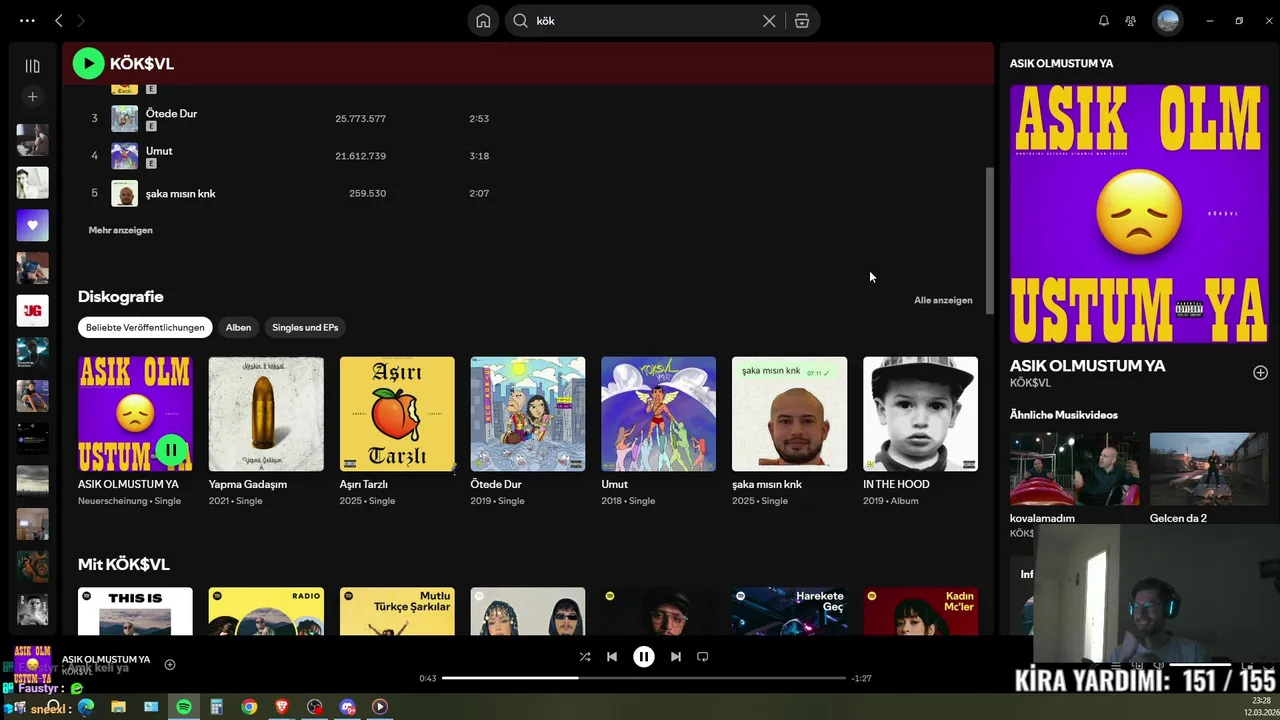Click the duration 2:53

tap(479, 119)
